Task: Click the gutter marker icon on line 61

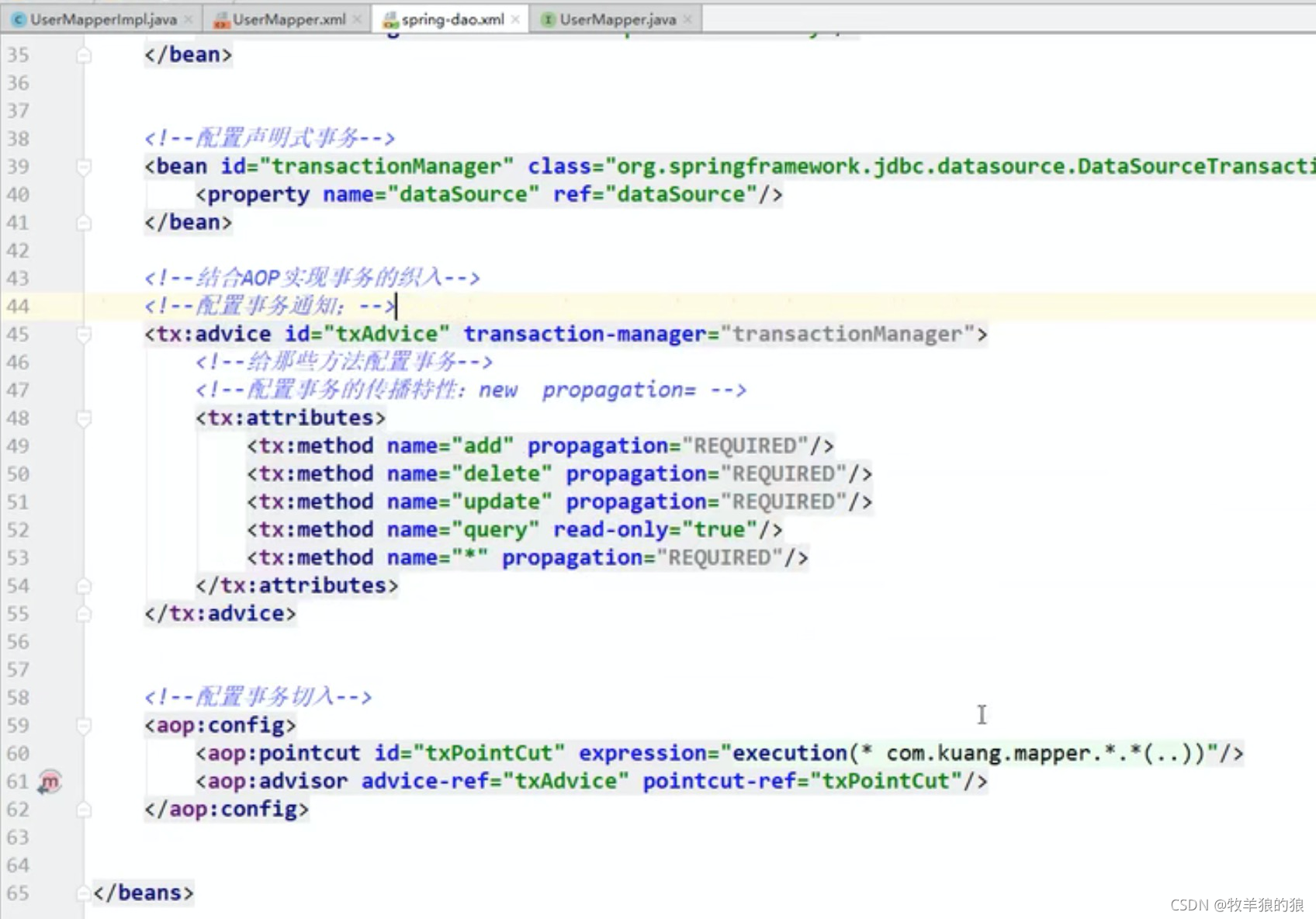Action: click(50, 782)
